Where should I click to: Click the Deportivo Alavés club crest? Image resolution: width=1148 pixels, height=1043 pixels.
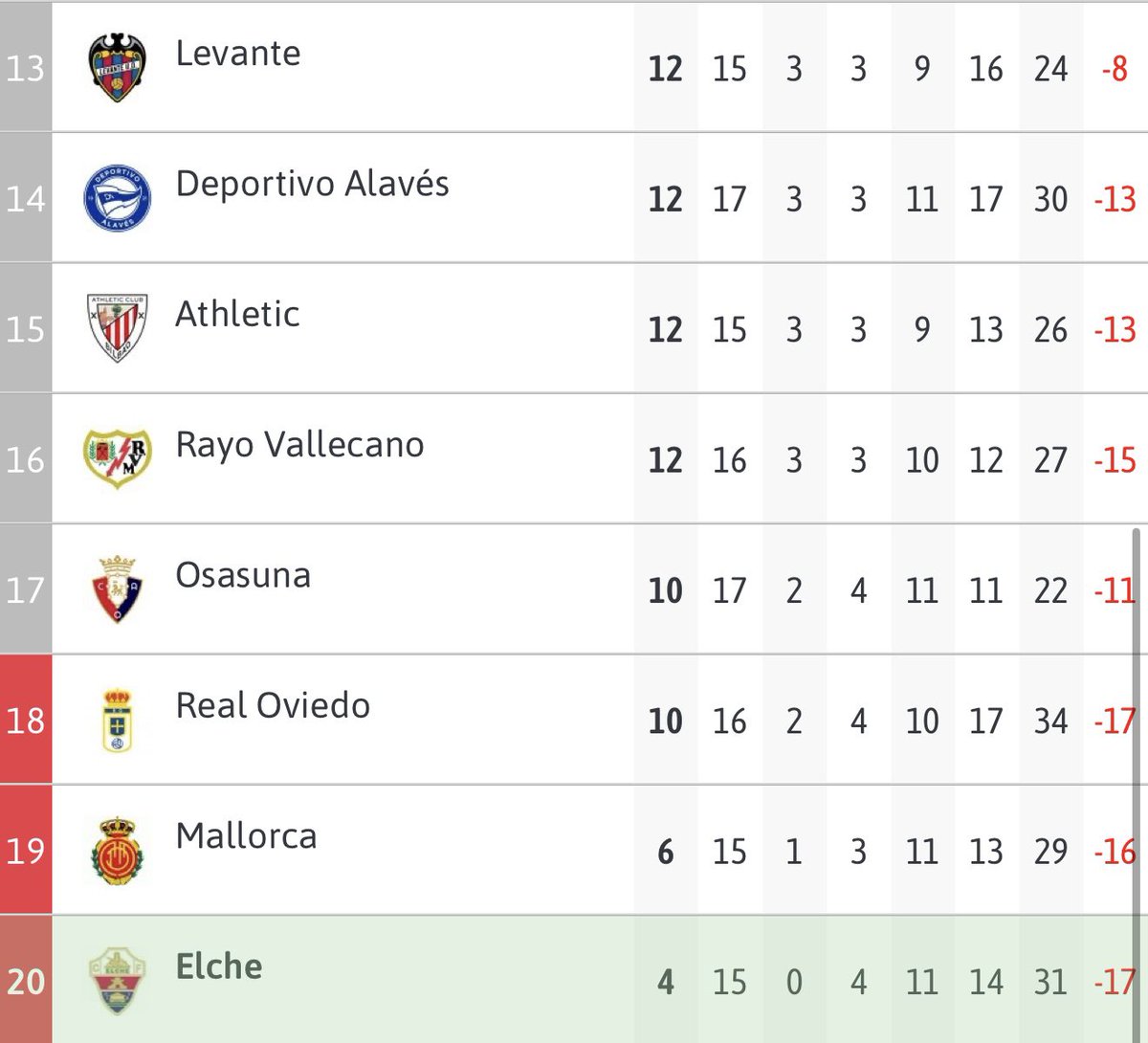[118, 198]
